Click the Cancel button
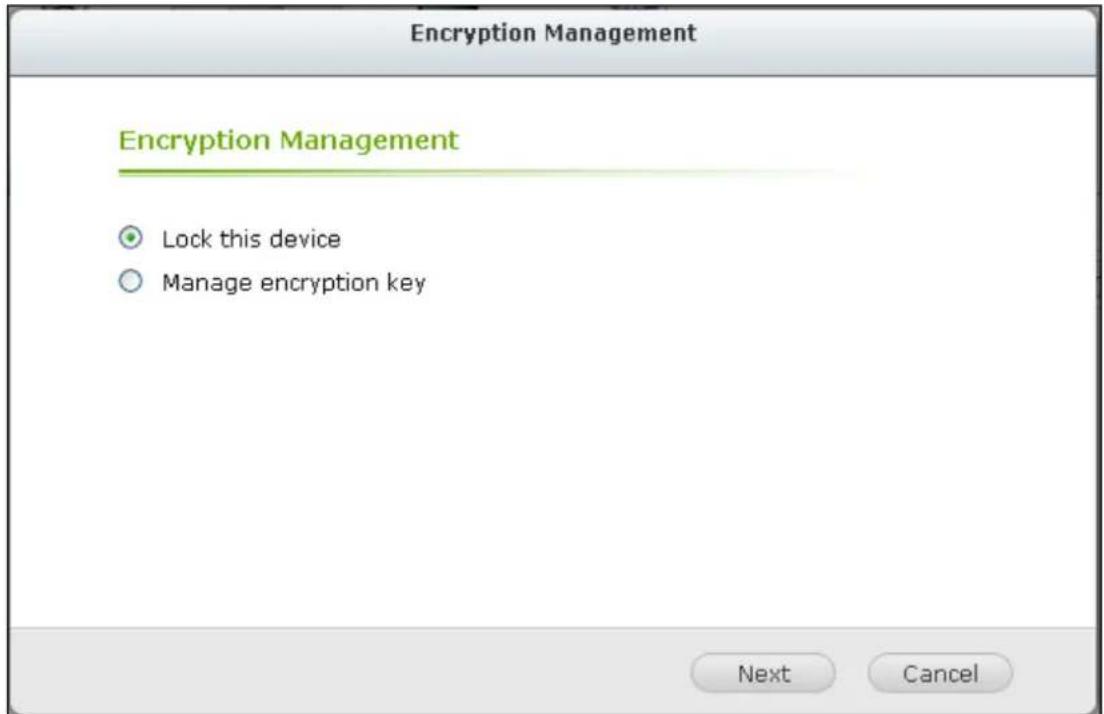 coord(939,673)
